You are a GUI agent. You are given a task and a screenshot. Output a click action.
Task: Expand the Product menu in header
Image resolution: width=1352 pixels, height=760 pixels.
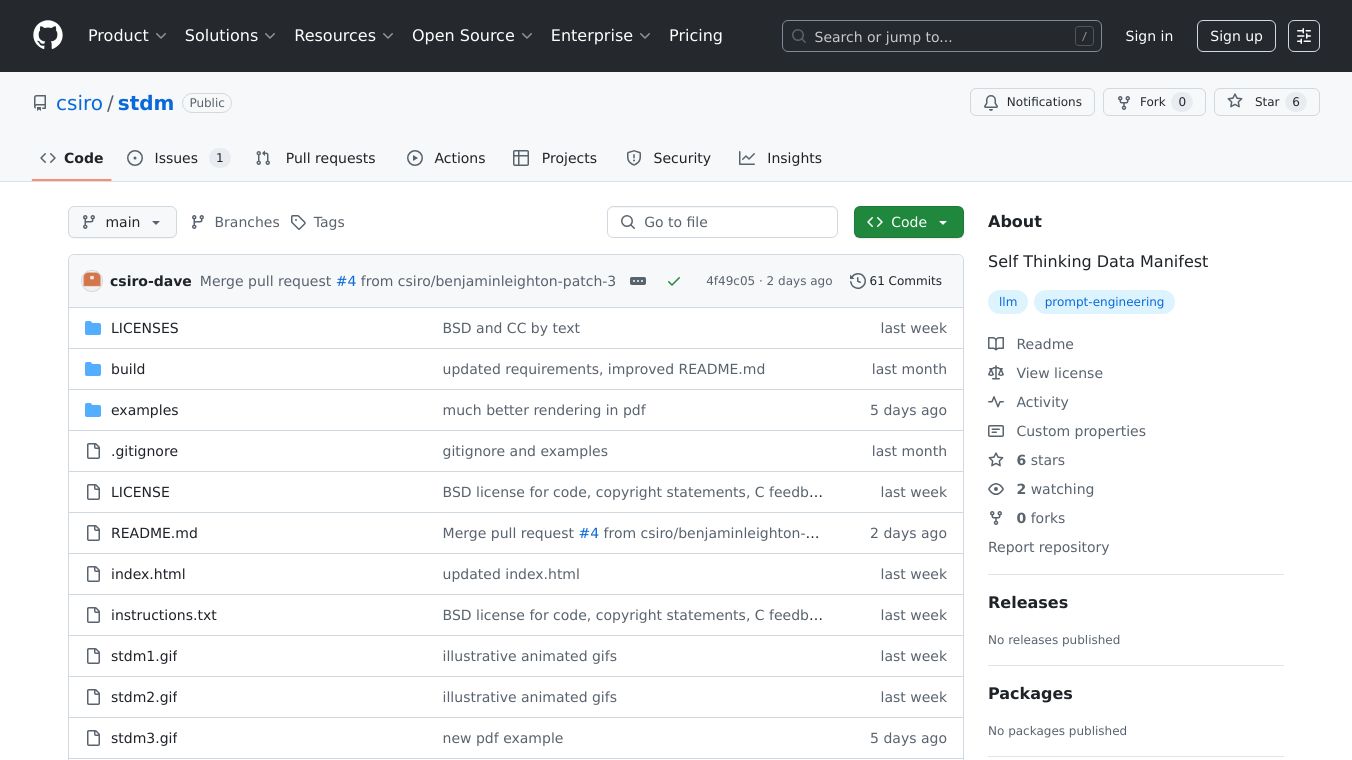tap(127, 36)
